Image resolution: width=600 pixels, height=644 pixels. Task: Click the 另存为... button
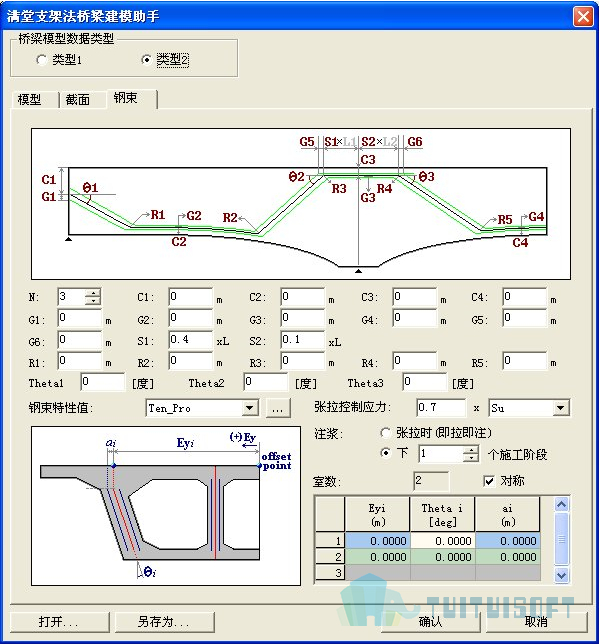[165, 622]
